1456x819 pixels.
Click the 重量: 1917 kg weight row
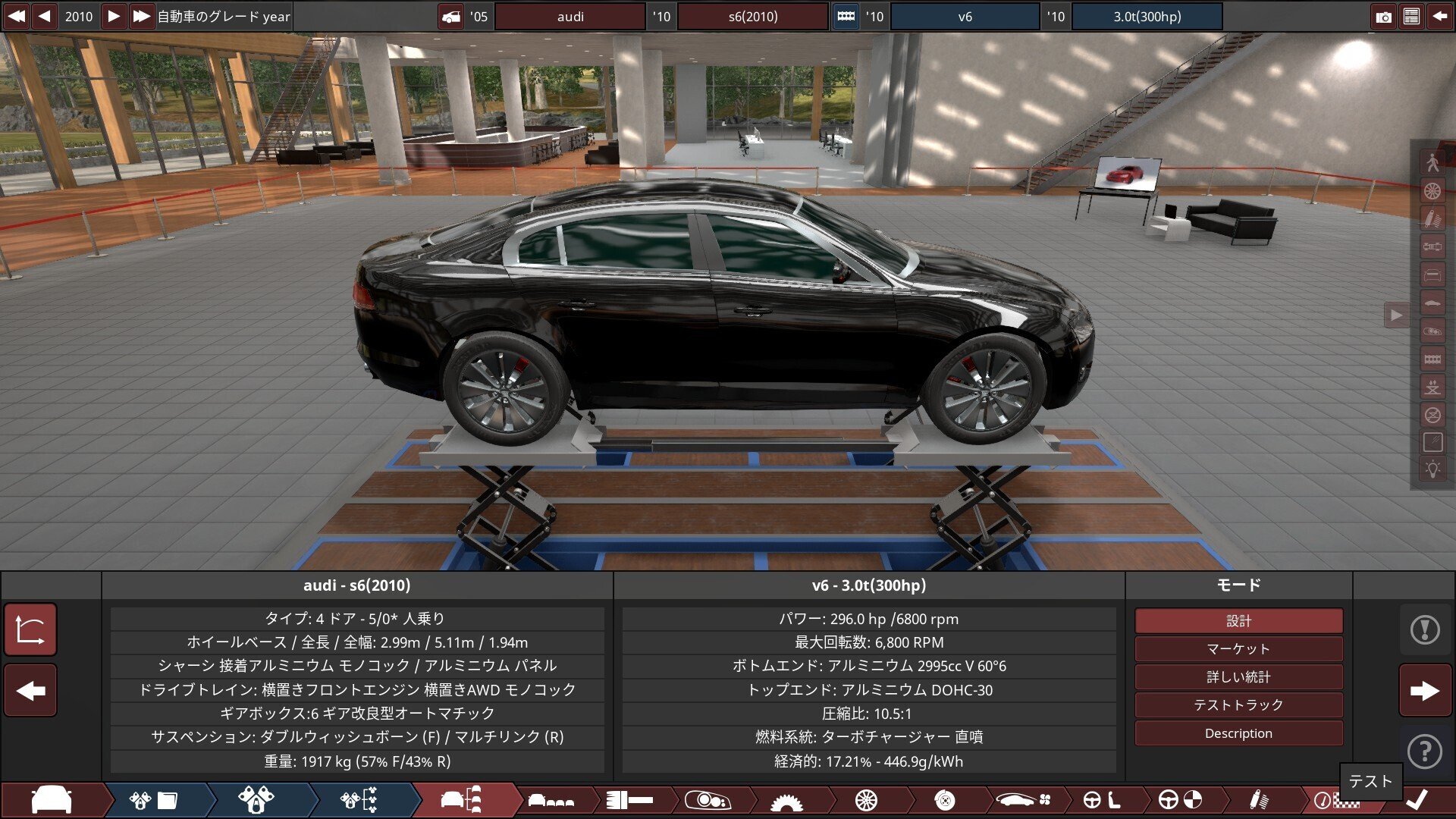[x=357, y=761]
